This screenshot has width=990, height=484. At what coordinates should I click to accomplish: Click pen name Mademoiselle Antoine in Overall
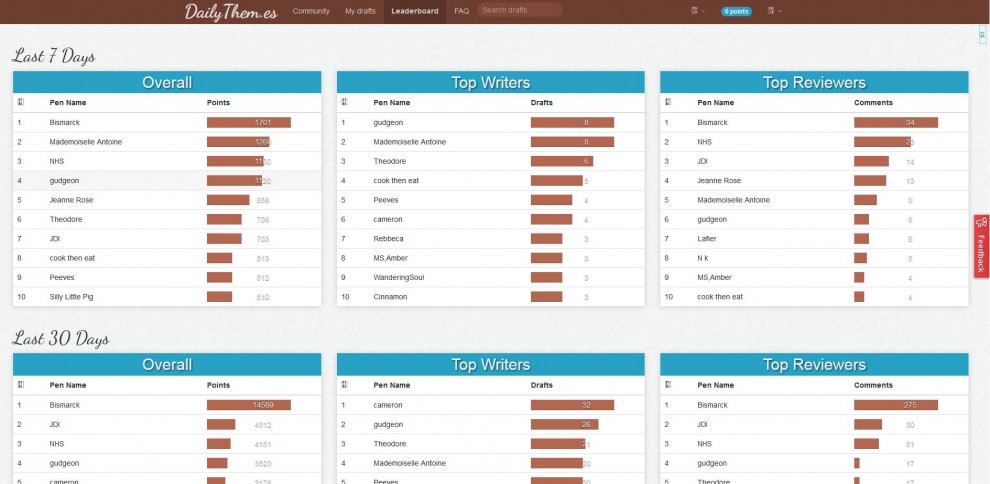(x=86, y=142)
